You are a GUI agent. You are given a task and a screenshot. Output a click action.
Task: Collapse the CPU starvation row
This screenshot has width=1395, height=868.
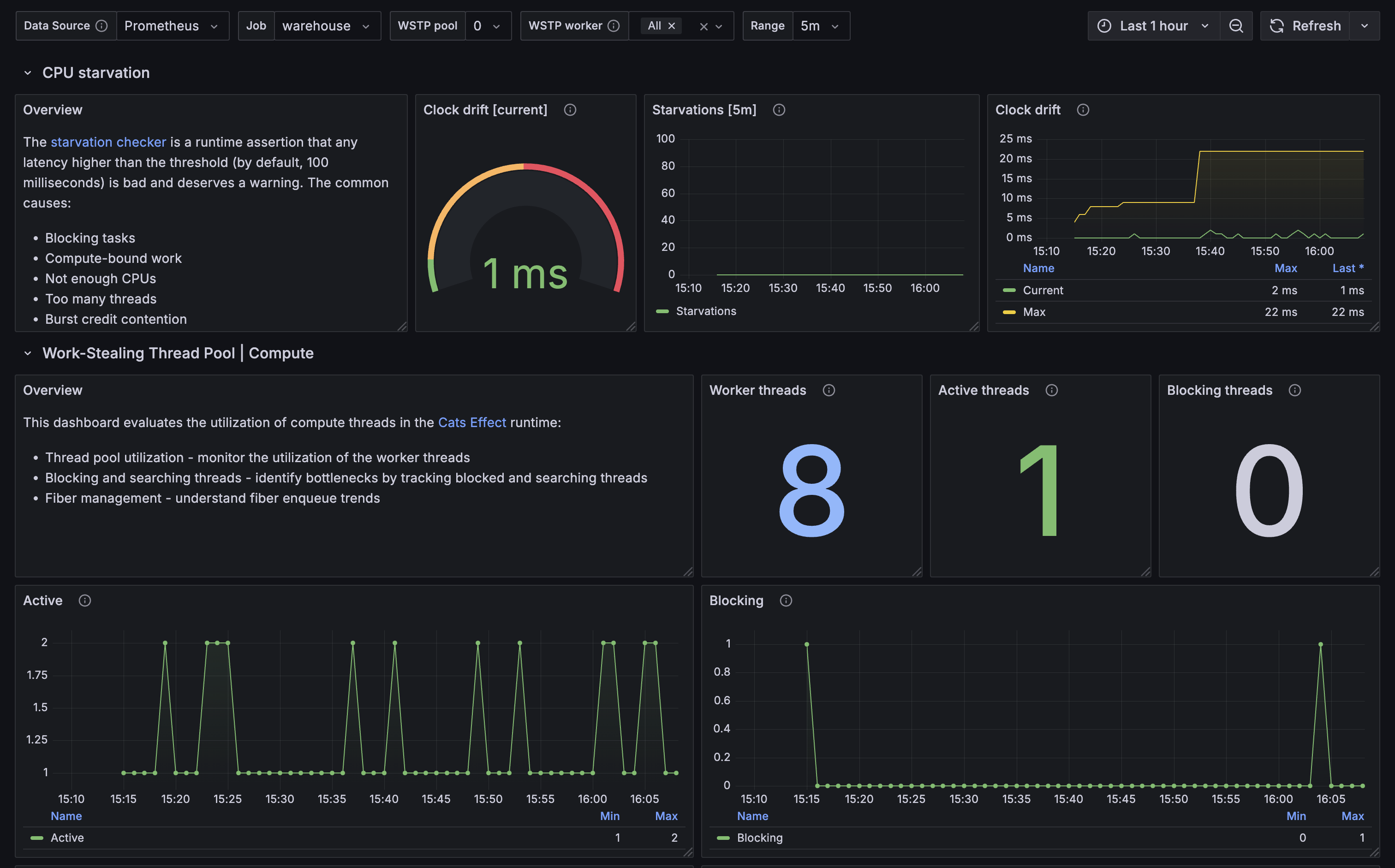tap(28, 73)
